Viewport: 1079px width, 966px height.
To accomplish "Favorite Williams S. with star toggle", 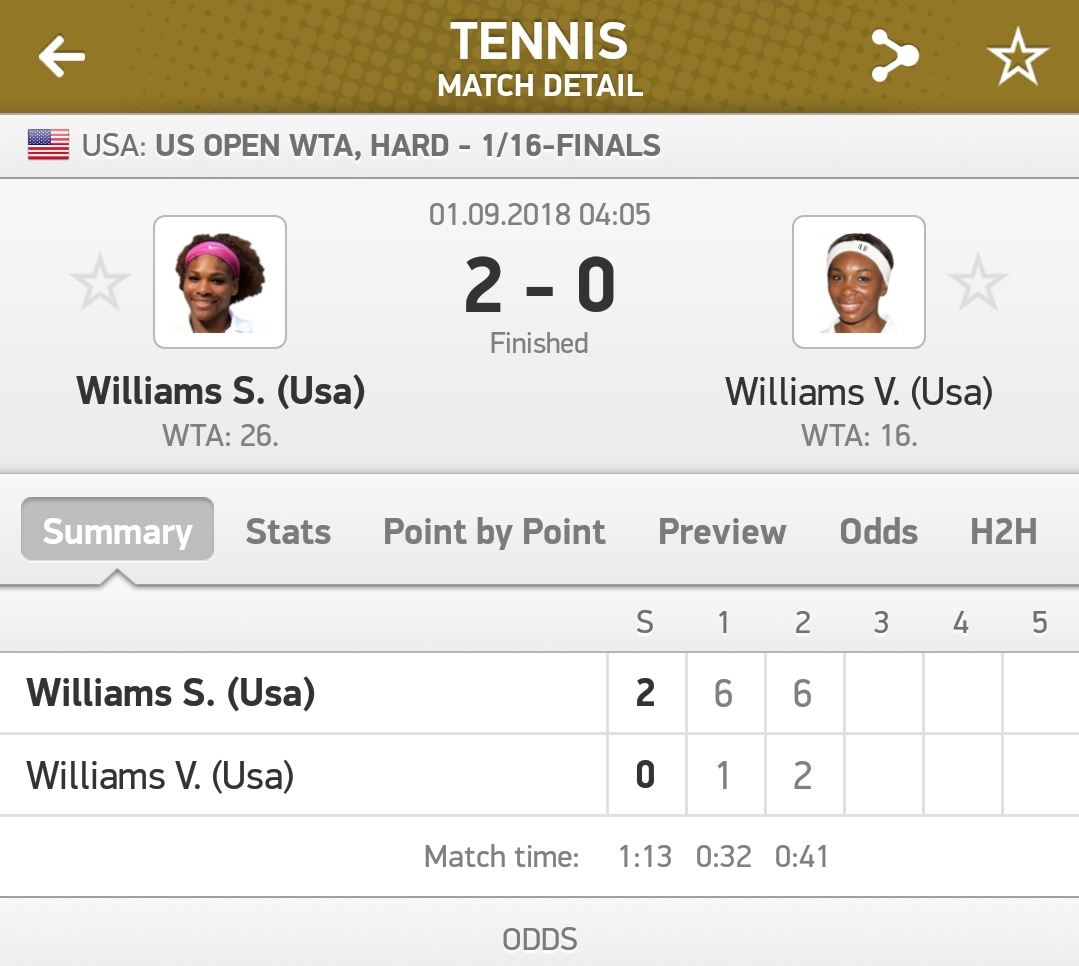I will point(100,283).
